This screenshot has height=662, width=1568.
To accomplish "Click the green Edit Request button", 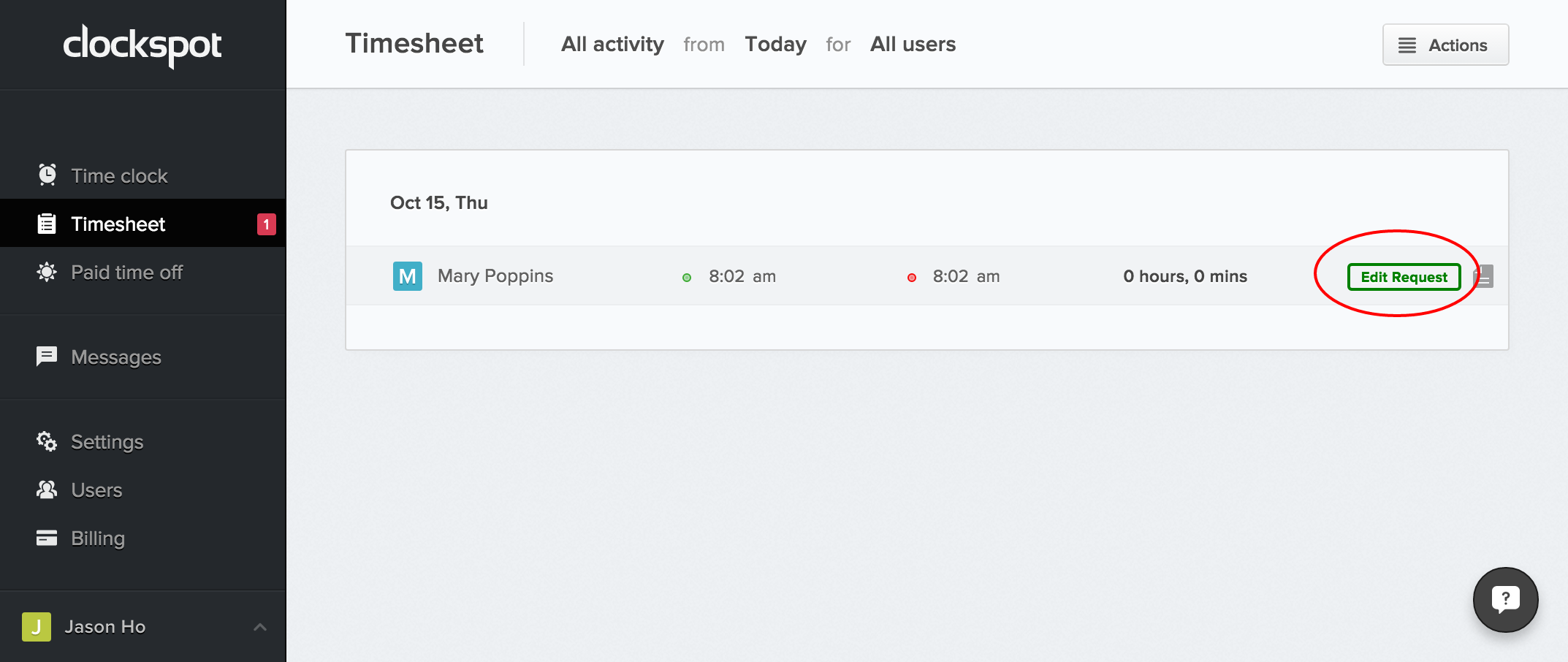I will 1403,277.
